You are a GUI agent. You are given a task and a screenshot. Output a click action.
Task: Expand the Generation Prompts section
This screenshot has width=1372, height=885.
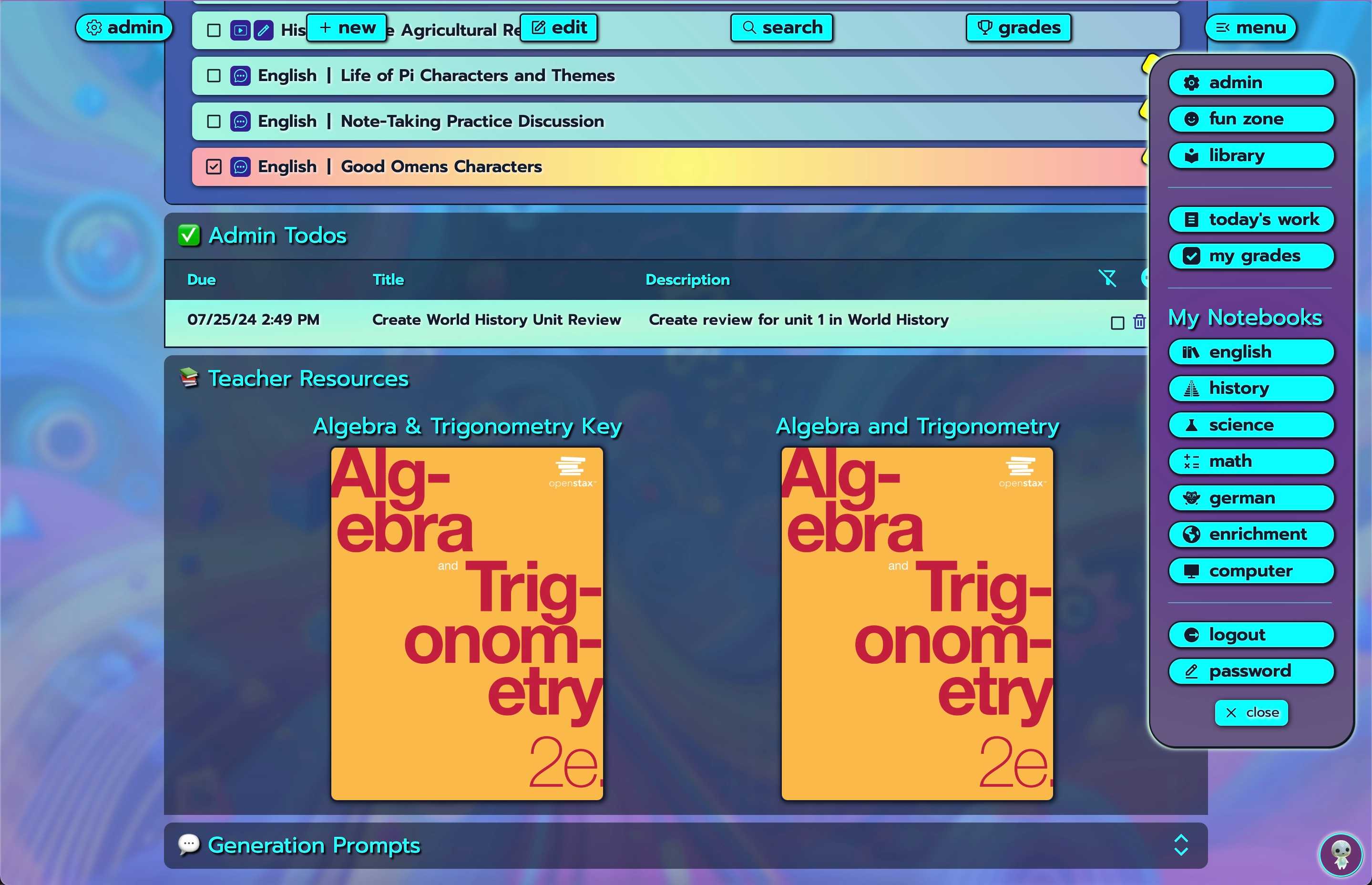click(1183, 845)
